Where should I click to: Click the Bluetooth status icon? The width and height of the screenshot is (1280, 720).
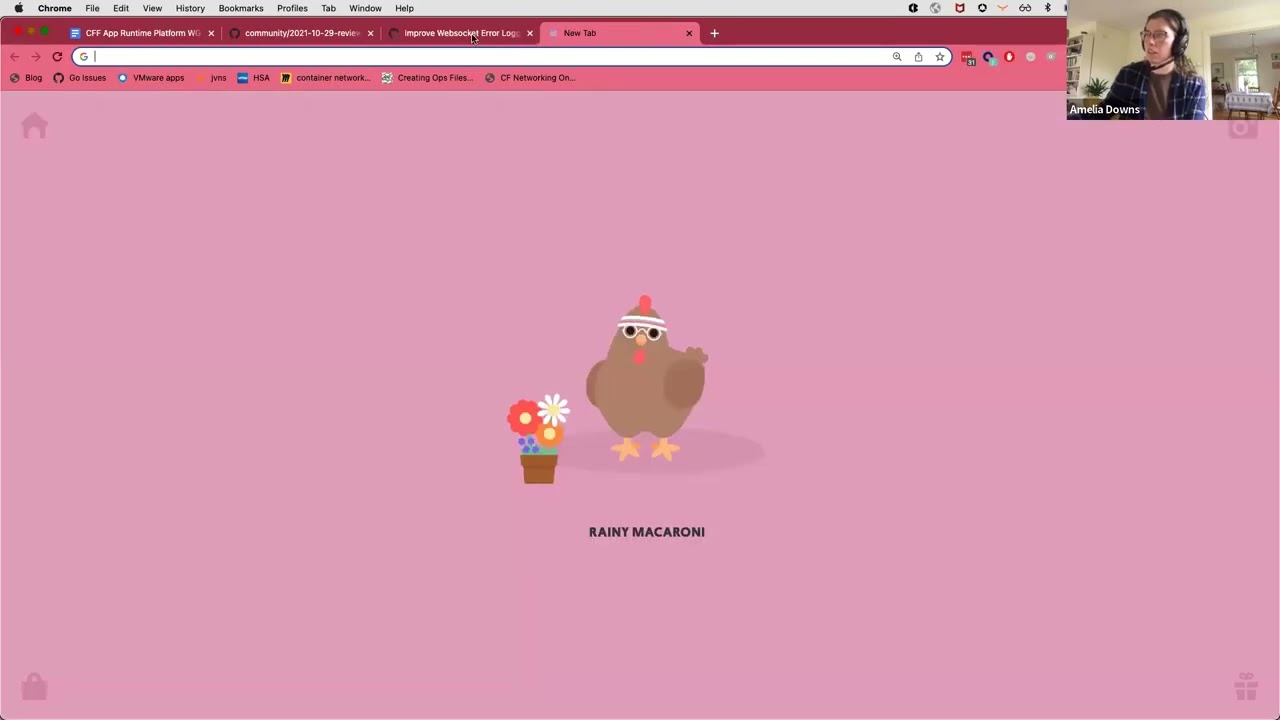[1047, 8]
